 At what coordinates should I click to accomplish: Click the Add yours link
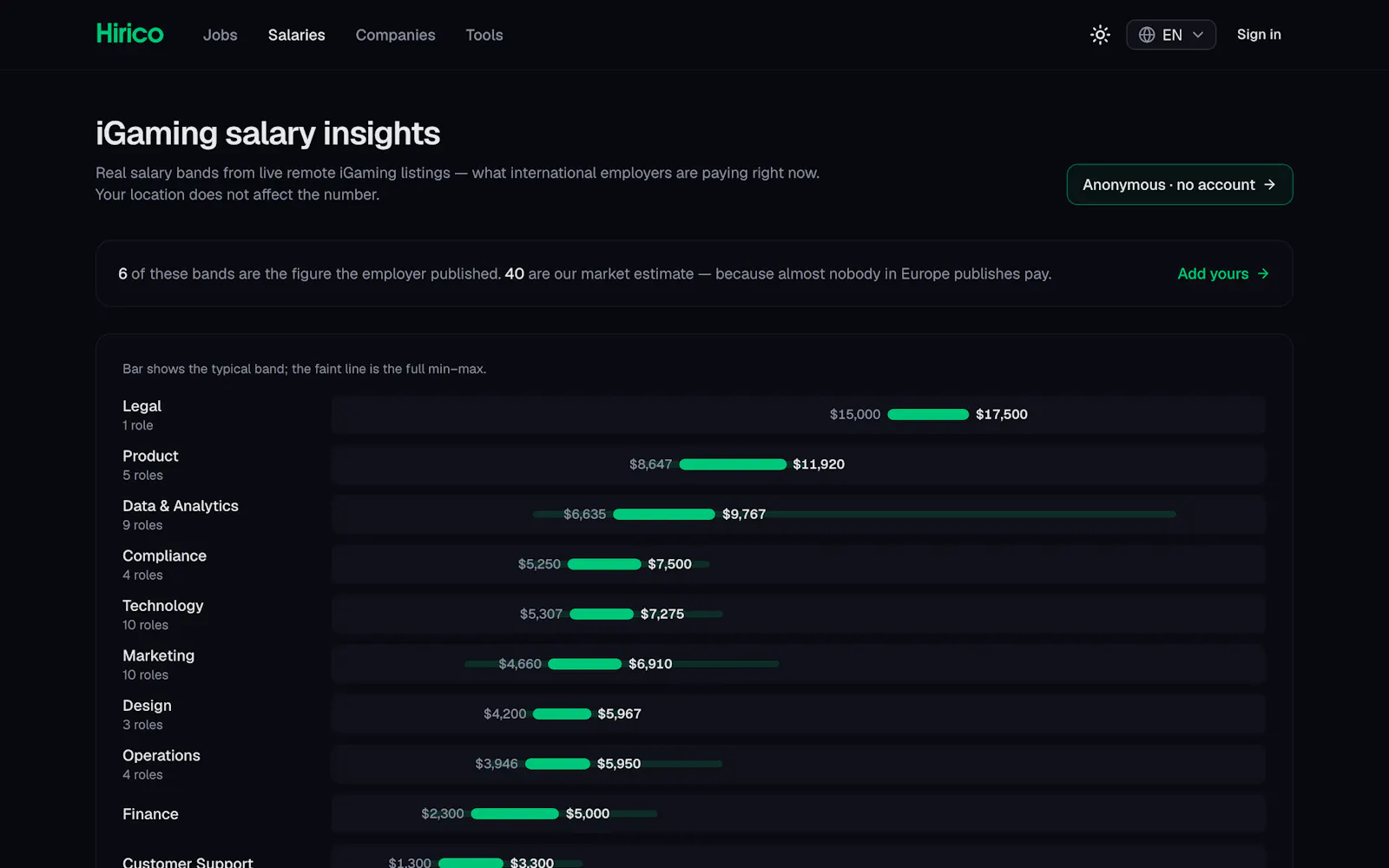click(x=1223, y=273)
